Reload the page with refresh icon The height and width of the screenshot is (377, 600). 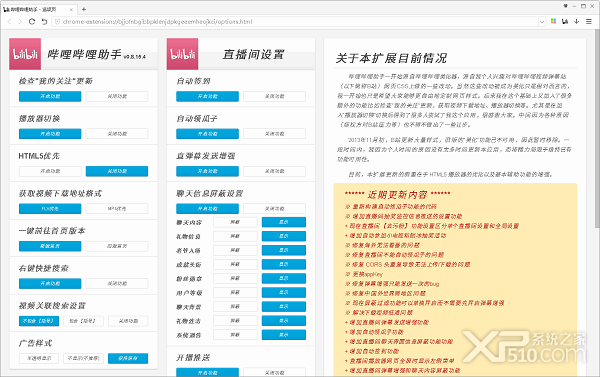point(32,22)
